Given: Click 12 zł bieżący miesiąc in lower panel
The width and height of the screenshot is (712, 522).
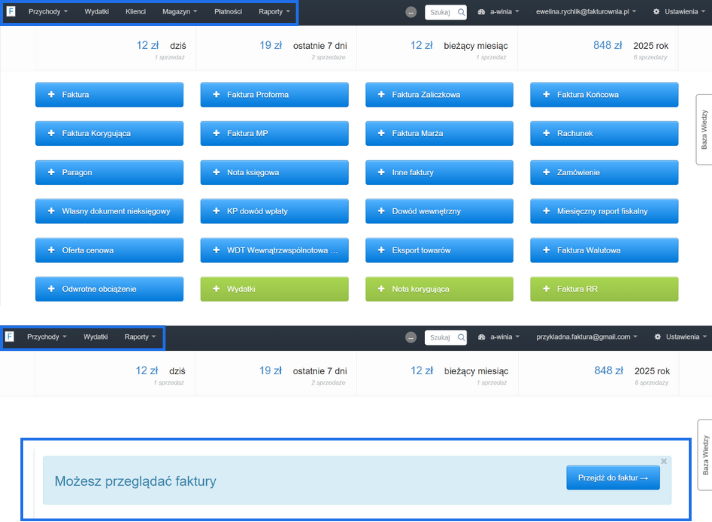Looking at the screenshot, I should pyautogui.click(x=421, y=370).
